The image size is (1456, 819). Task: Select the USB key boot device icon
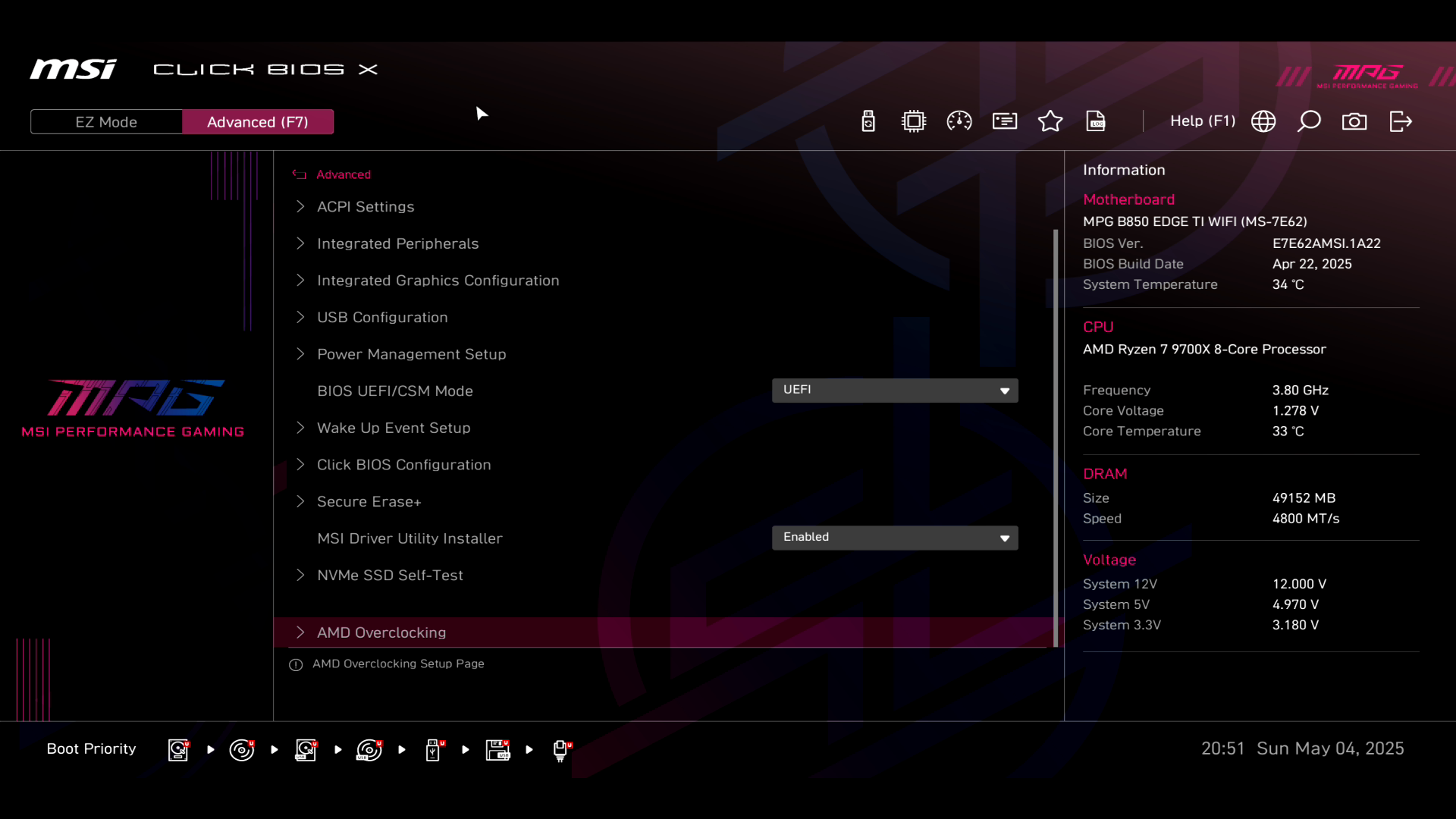pos(433,750)
